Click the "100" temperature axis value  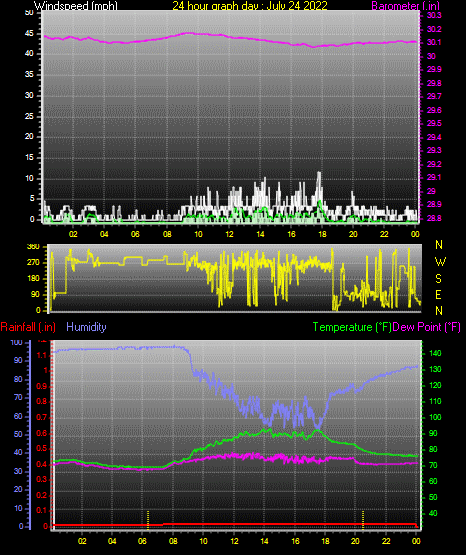tap(435, 417)
